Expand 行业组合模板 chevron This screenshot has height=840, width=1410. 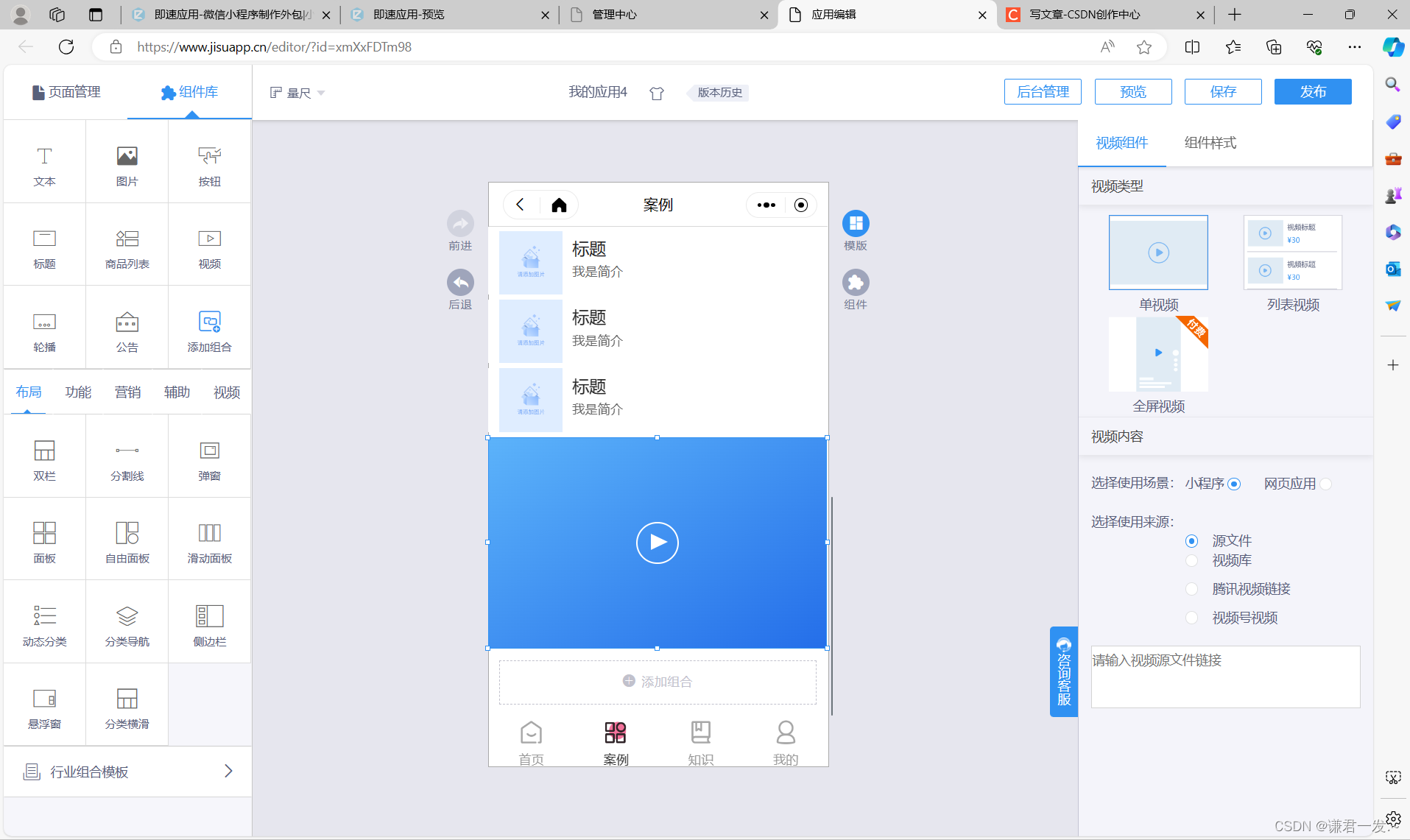228,771
